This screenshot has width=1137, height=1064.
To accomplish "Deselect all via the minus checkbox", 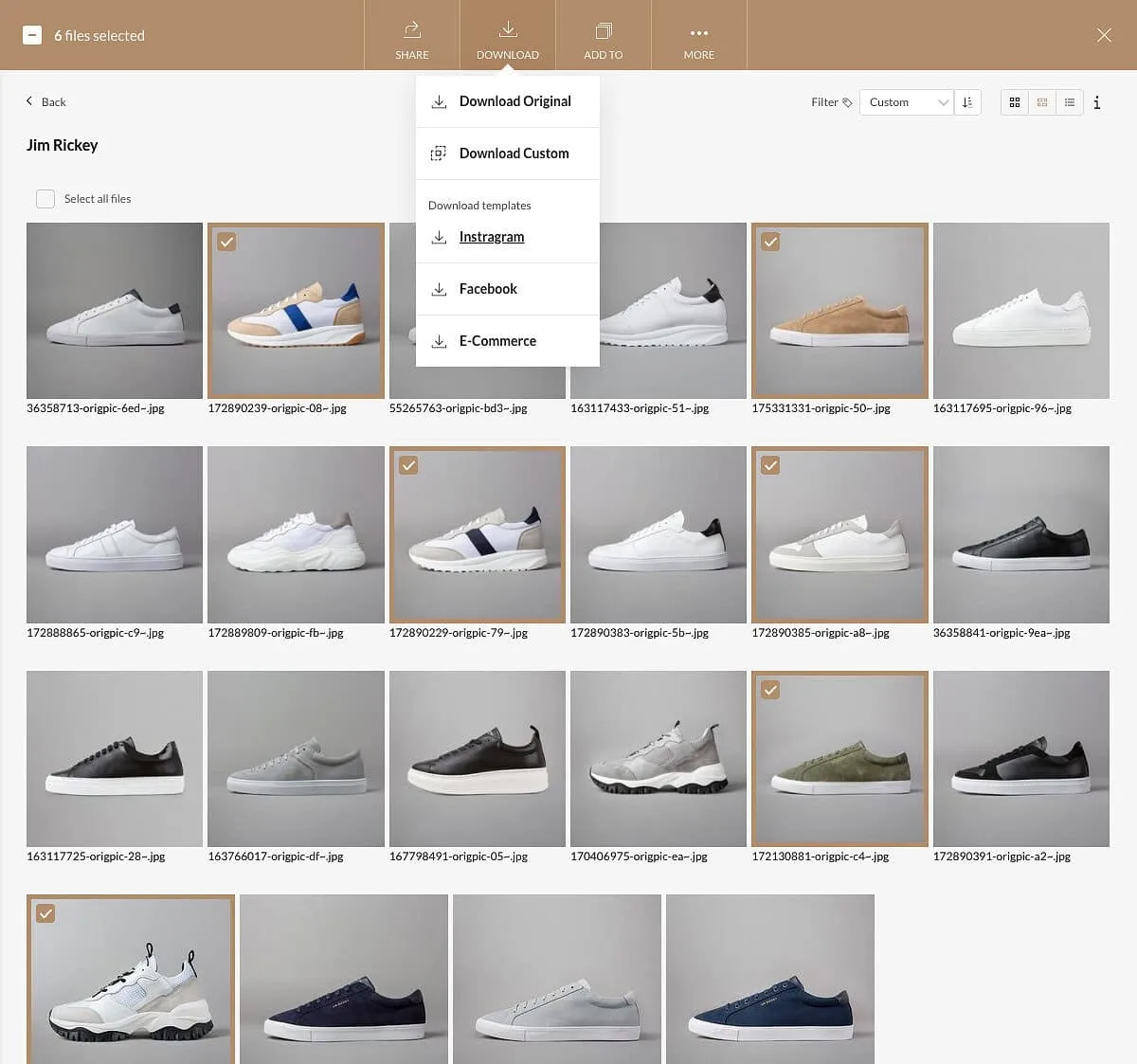I will pos(32,35).
